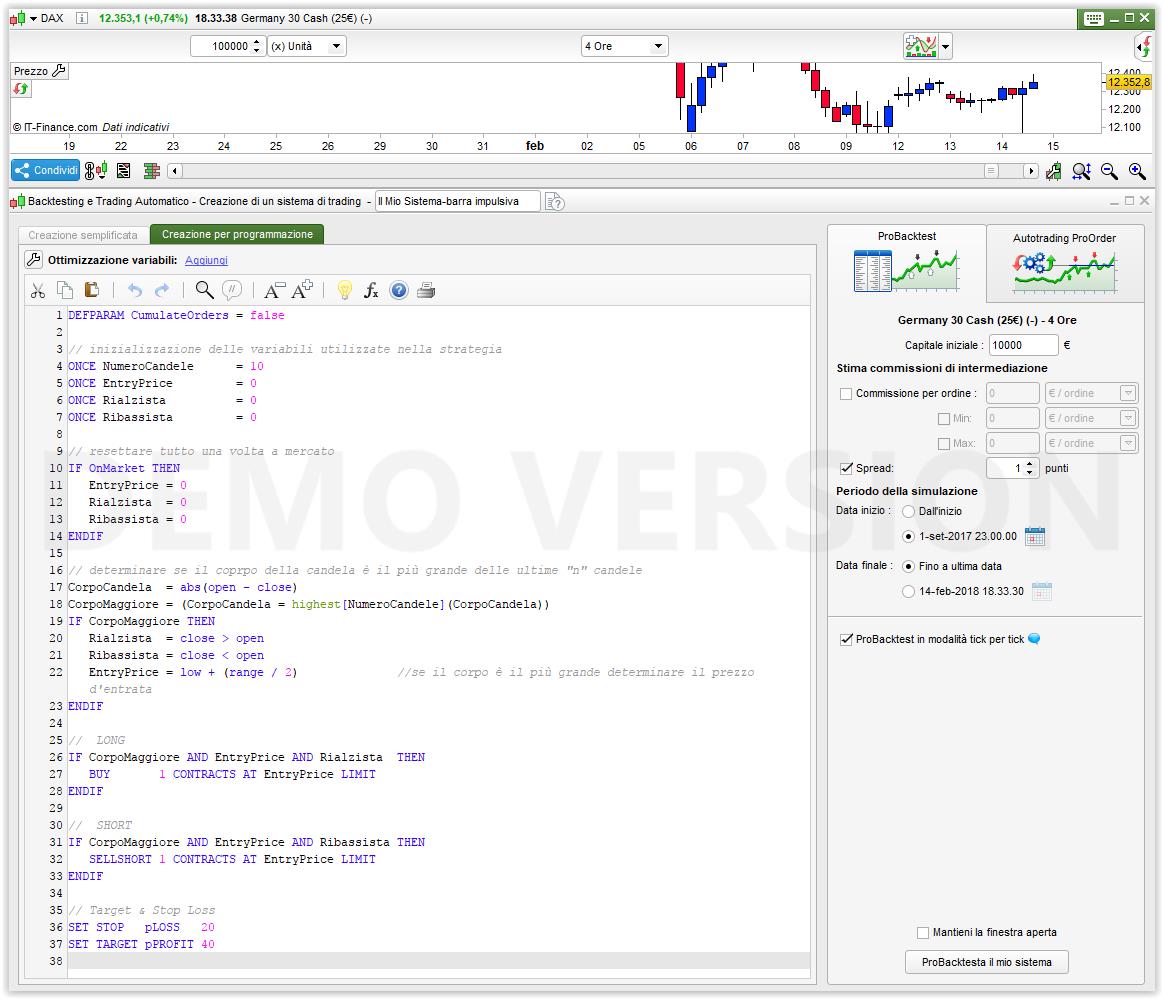1163x999 pixels.
Task: Open commission per ordine unit dropdown
Action: tap(1128, 393)
